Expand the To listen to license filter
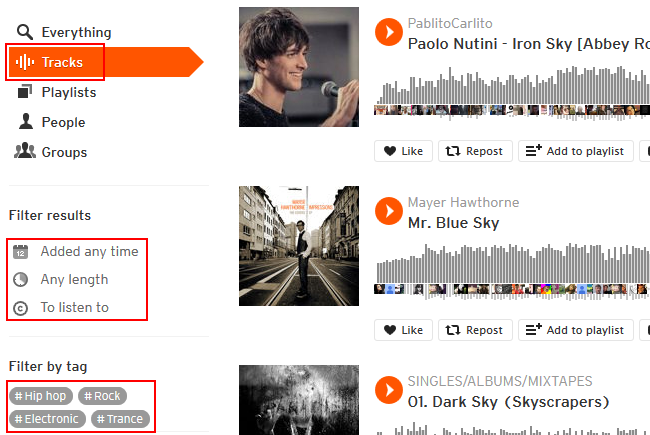The image size is (650, 435). [x=61, y=307]
